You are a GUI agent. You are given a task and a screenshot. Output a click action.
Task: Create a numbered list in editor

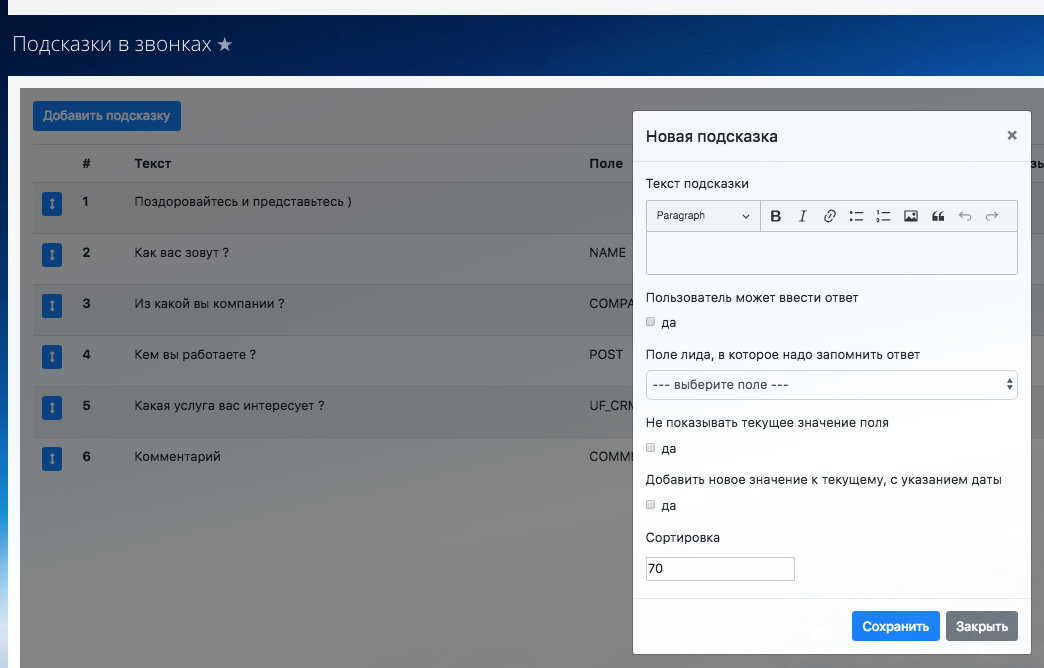coord(883,216)
